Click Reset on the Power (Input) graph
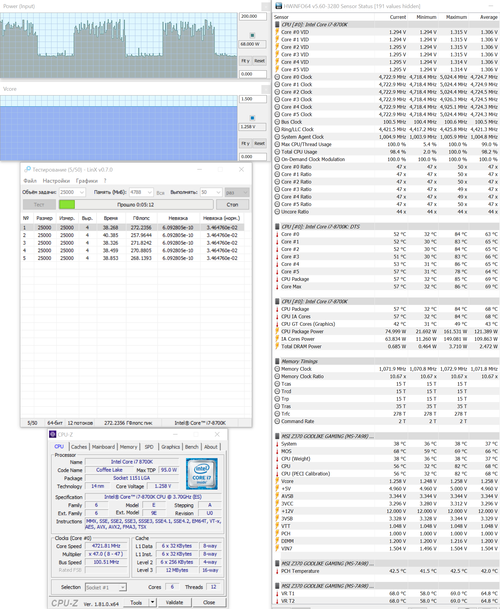 tap(260, 61)
